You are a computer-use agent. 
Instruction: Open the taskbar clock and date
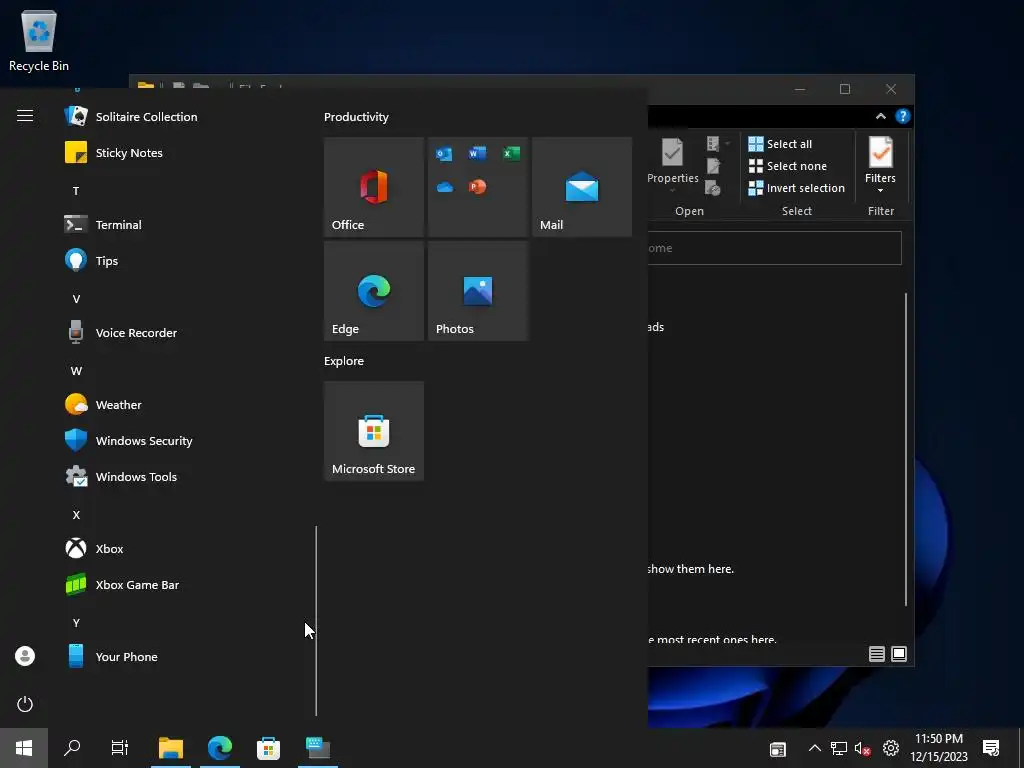(939, 748)
